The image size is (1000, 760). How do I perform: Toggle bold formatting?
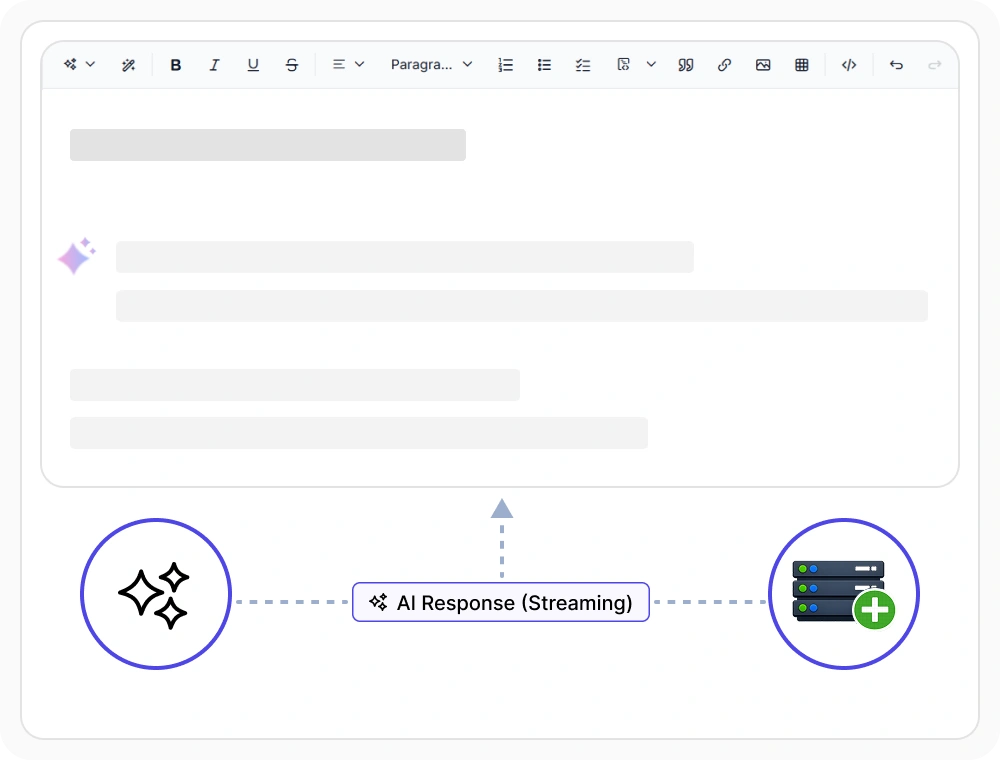click(175, 65)
